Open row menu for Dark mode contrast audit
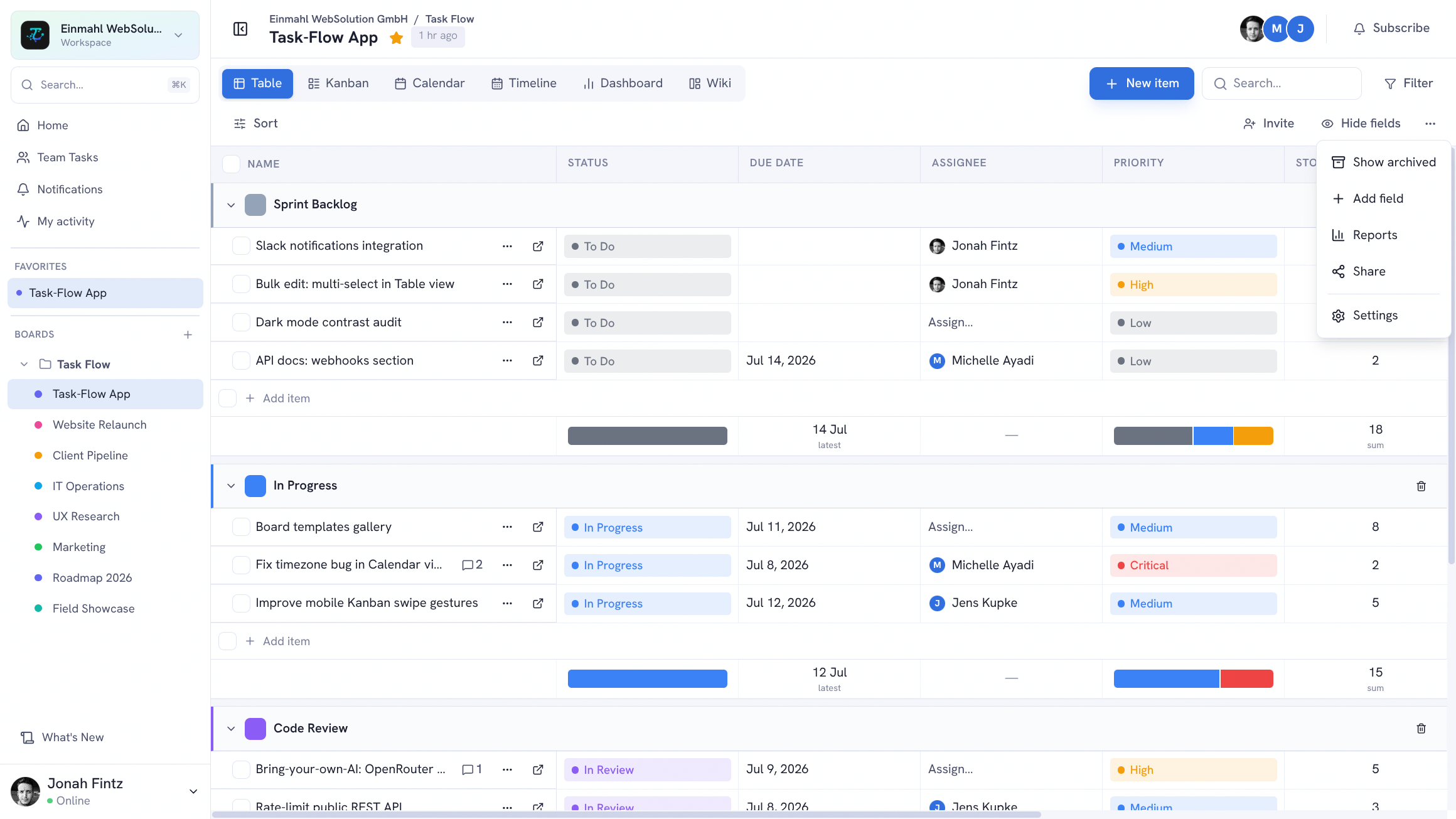1456x819 pixels. tap(507, 323)
